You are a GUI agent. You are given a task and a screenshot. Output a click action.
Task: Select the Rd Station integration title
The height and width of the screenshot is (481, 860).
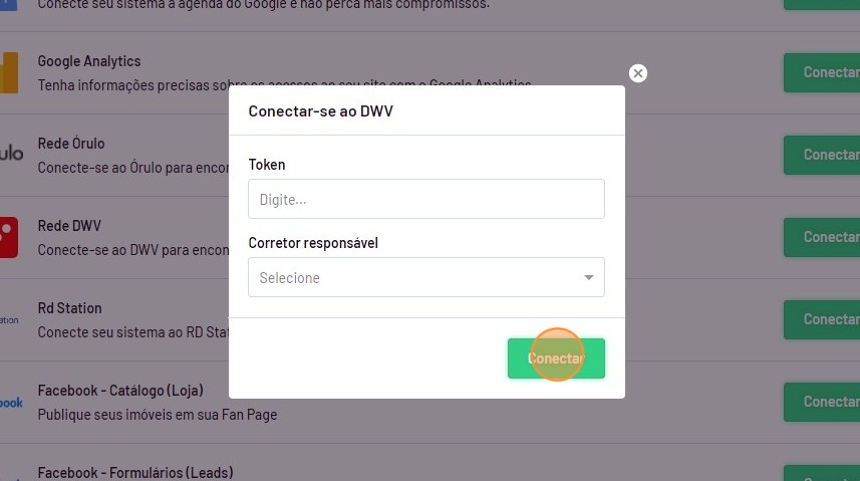[x=70, y=308]
